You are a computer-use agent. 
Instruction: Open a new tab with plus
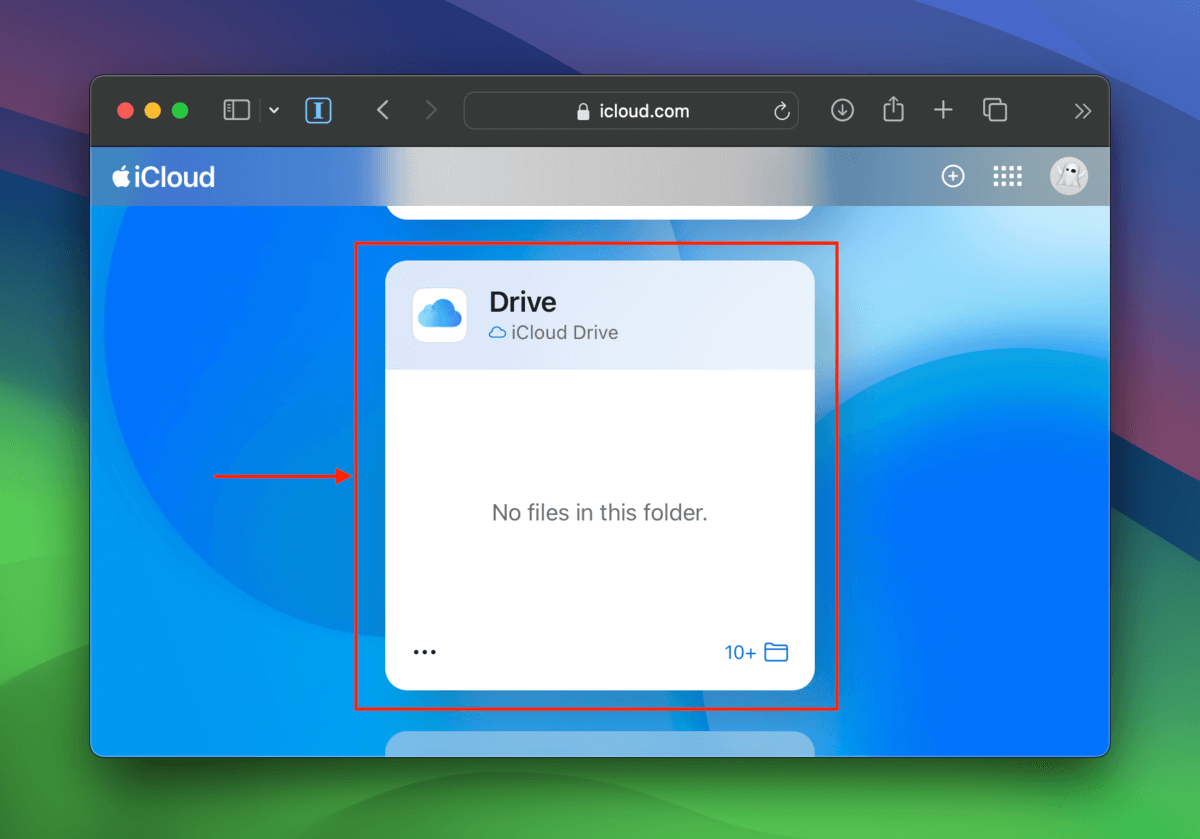[943, 110]
